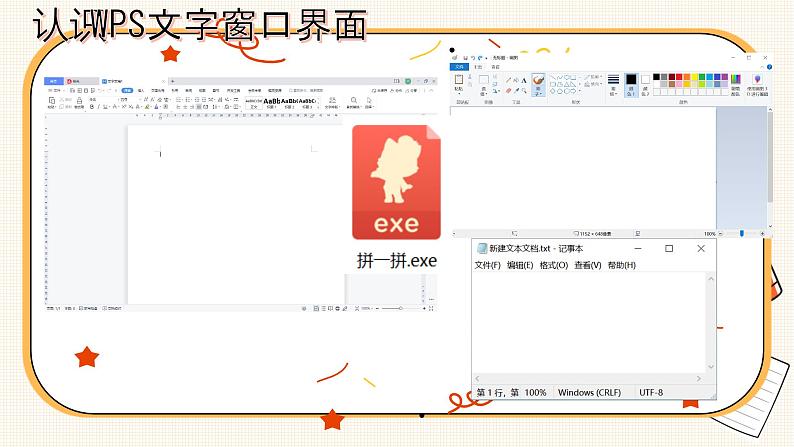Viewport: 794px width, 447px height.
Task: Select the Color picker eyedropper in Paint
Action: 516,91
